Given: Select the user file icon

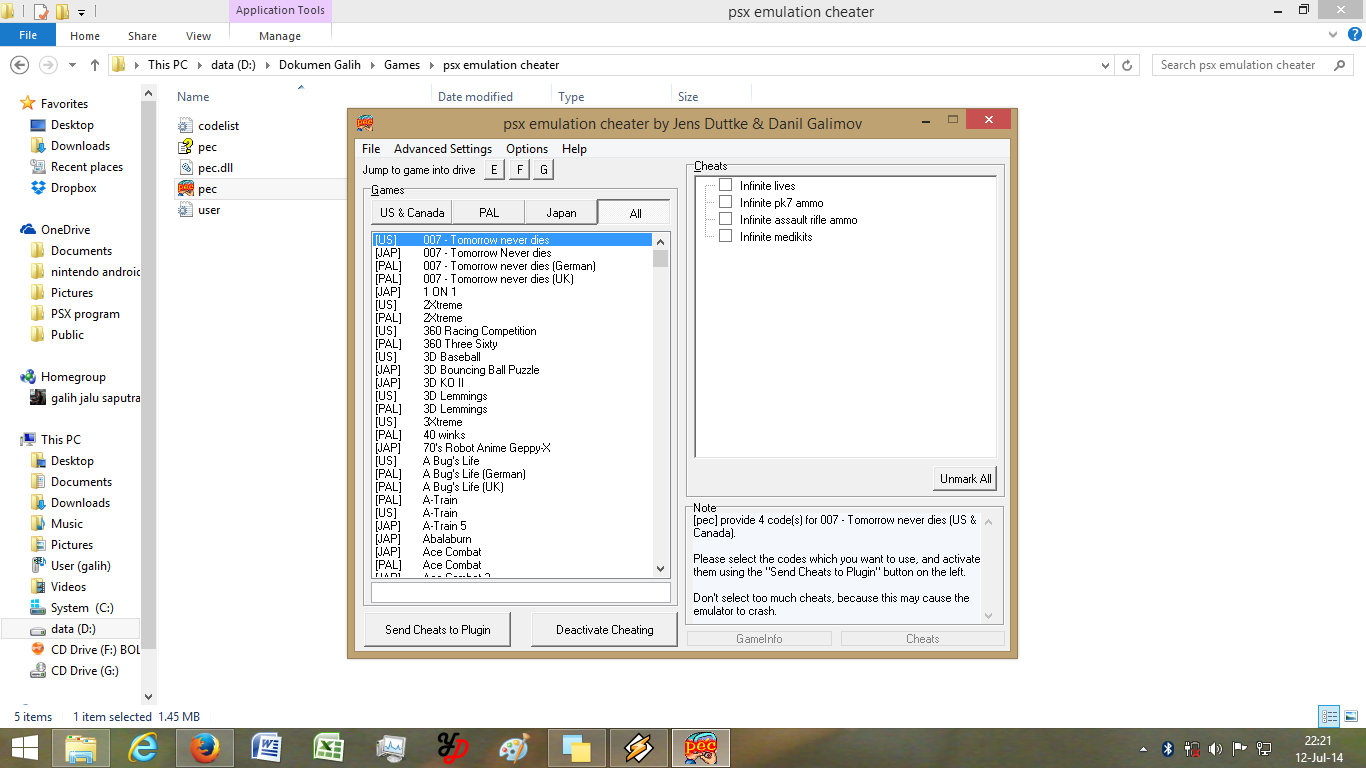Looking at the screenshot, I should [x=185, y=210].
